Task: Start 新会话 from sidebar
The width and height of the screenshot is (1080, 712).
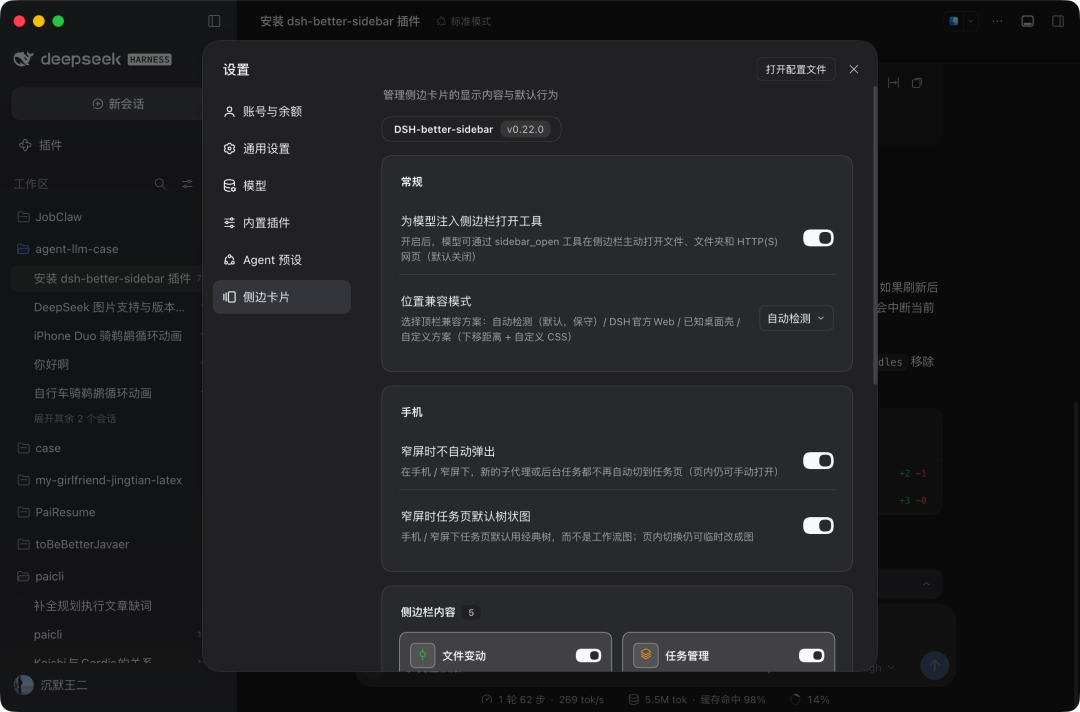Action: tap(118, 104)
